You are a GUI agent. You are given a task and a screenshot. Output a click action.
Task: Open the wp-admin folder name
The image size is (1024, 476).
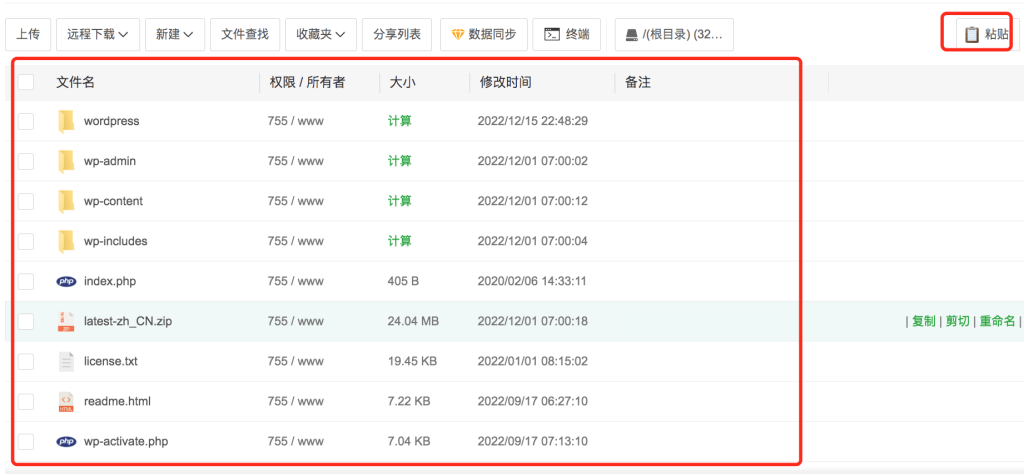click(110, 161)
